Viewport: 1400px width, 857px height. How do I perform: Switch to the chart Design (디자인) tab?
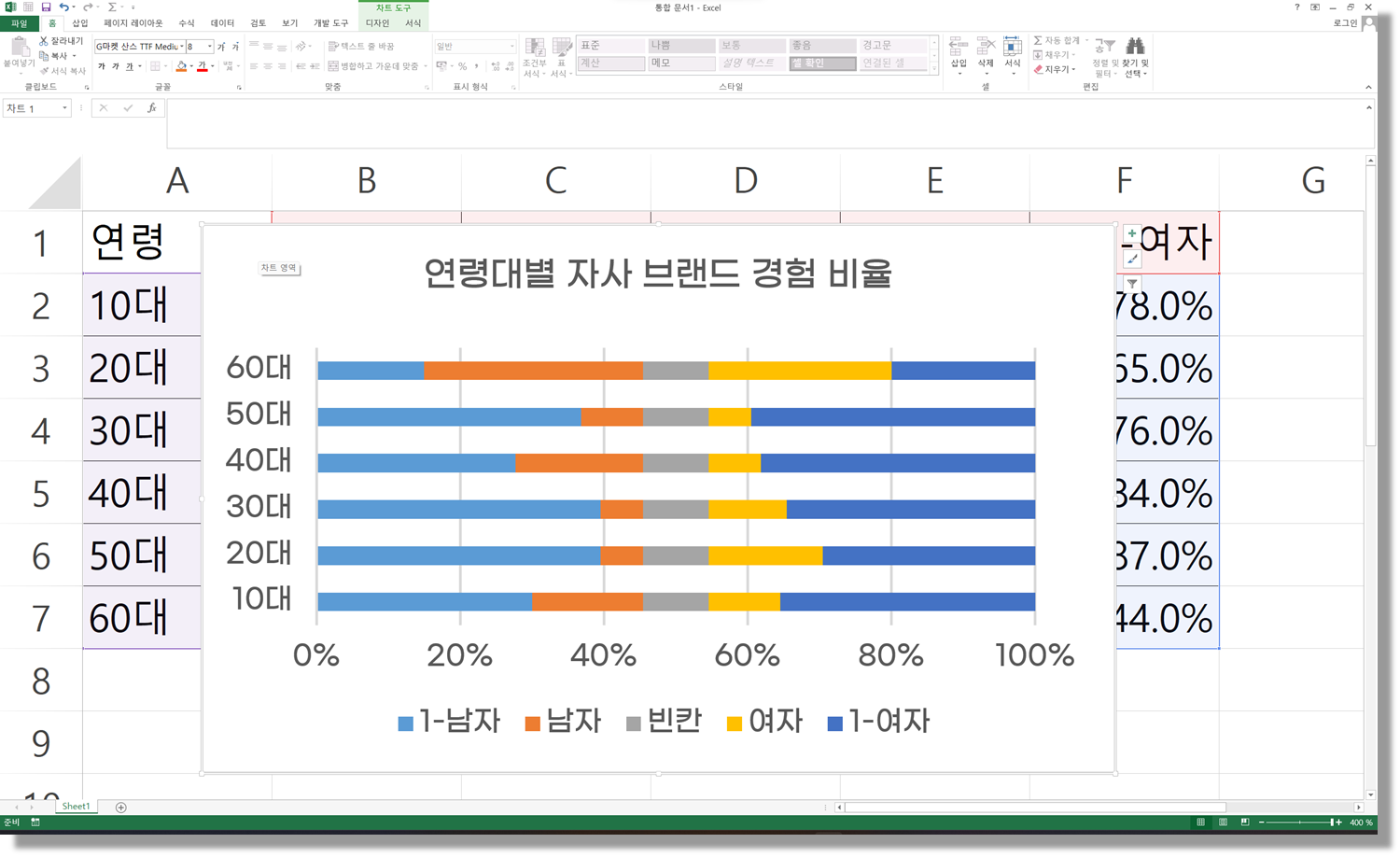[377, 23]
